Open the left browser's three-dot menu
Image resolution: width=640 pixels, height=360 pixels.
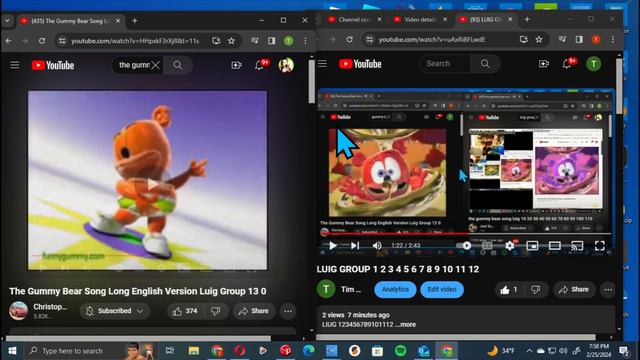[305, 41]
